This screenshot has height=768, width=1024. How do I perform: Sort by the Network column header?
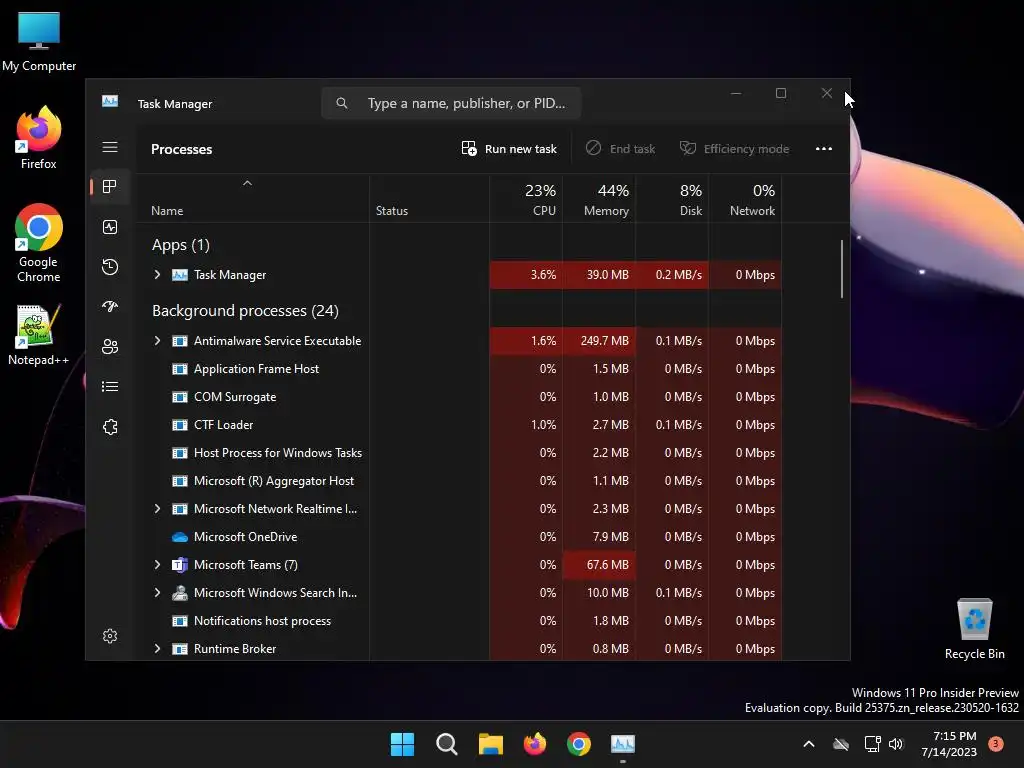745,200
